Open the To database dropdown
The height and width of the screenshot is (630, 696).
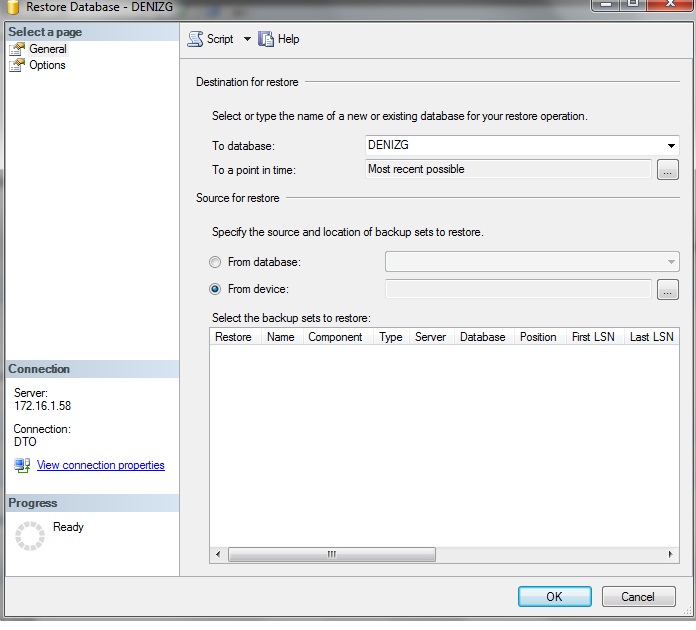tap(671, 146)
